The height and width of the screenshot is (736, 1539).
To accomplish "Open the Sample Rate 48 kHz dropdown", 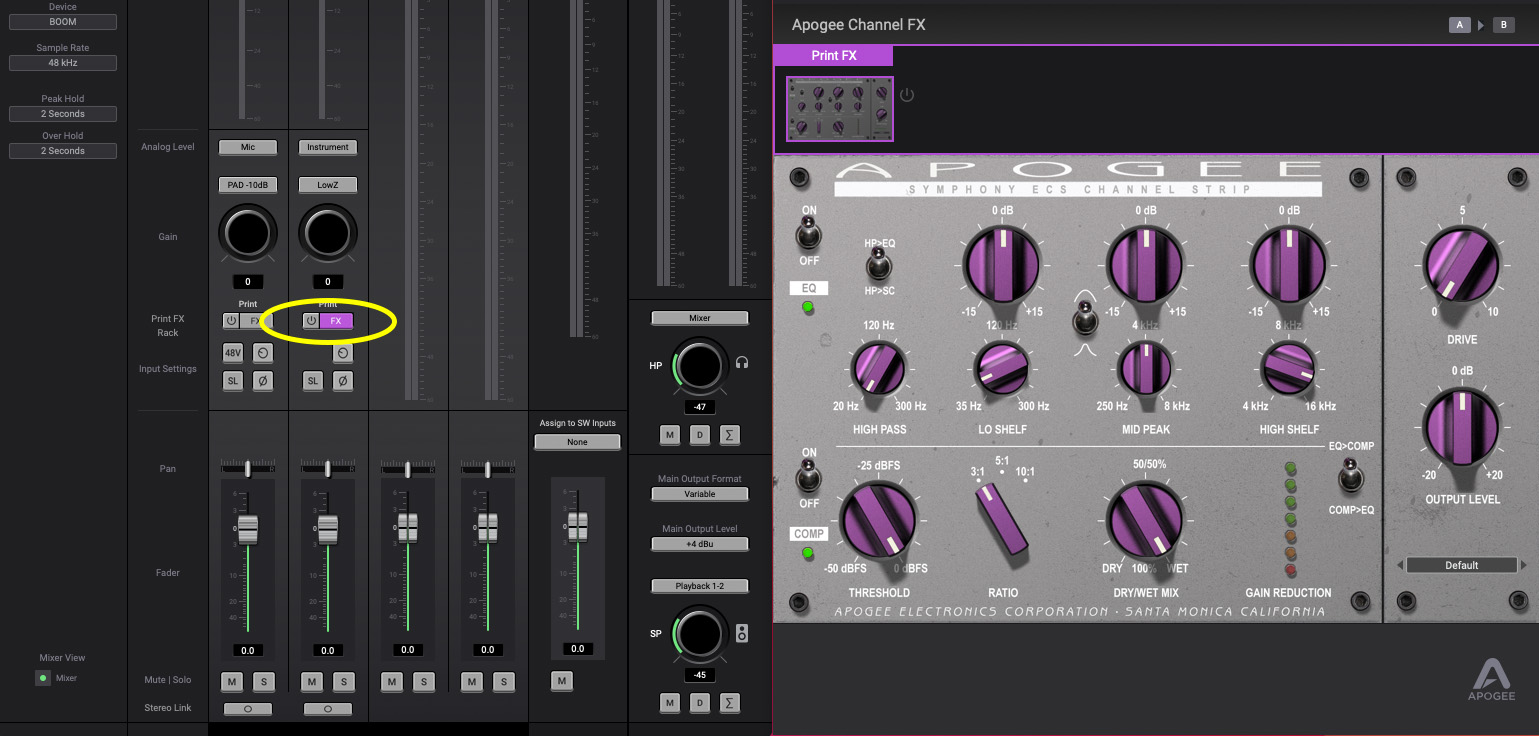I will (x=63, y=63).
